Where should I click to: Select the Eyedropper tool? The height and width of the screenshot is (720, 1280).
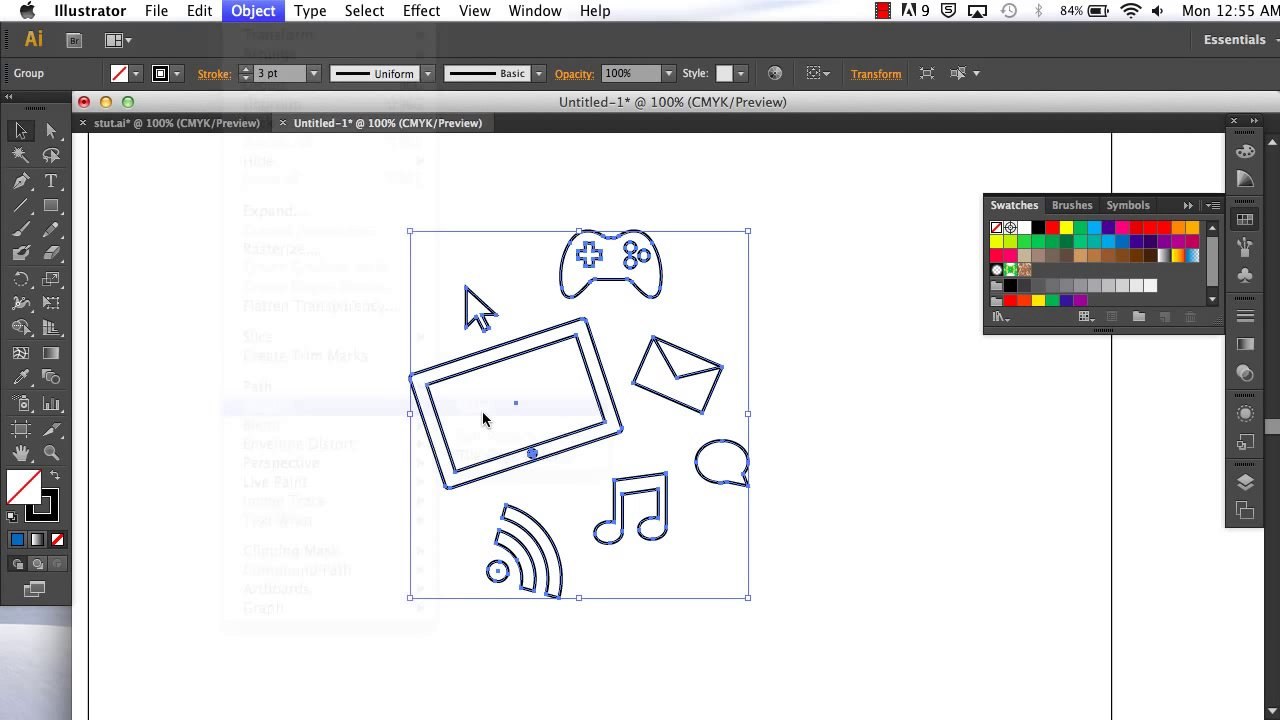(21, 377)
